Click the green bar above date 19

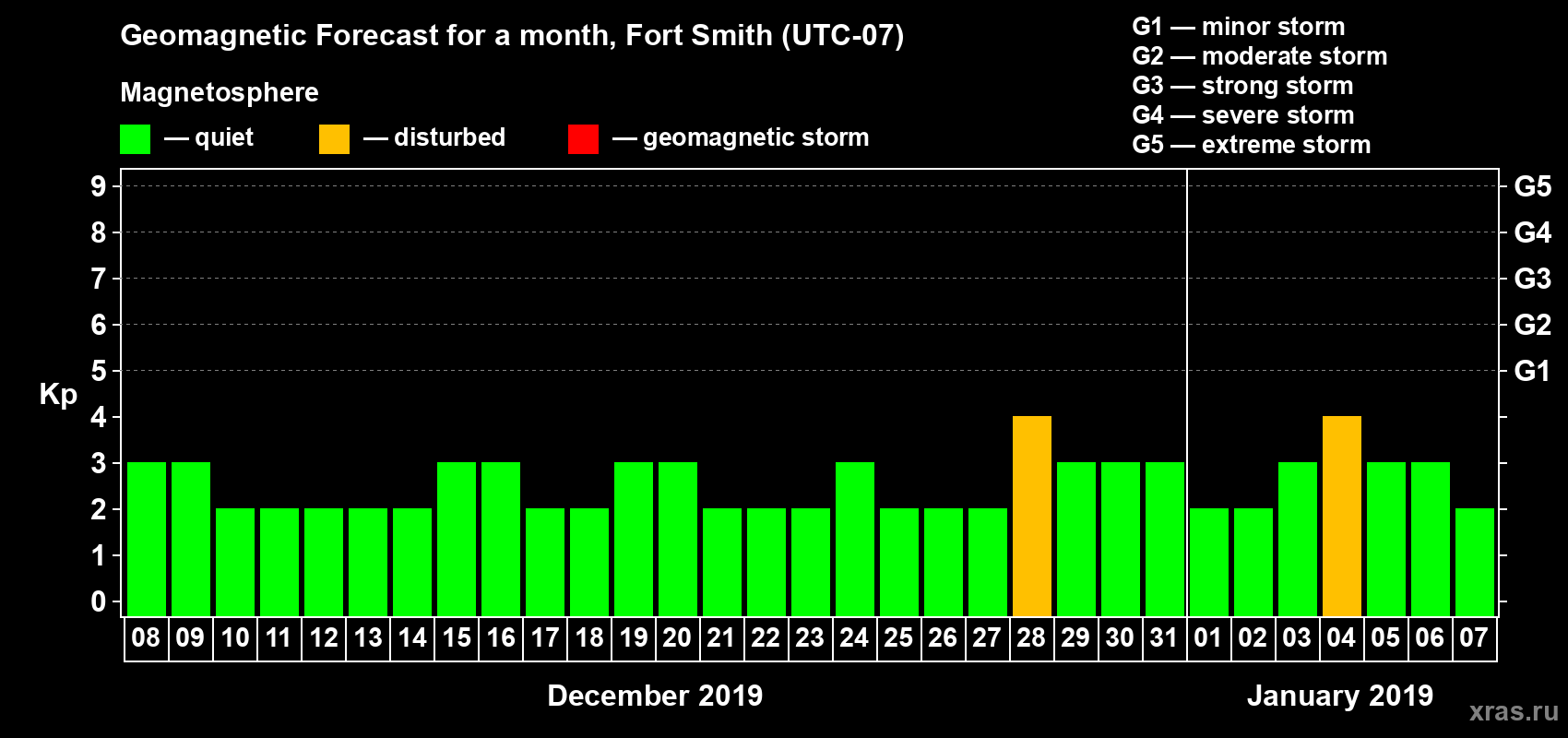[634, 540]
